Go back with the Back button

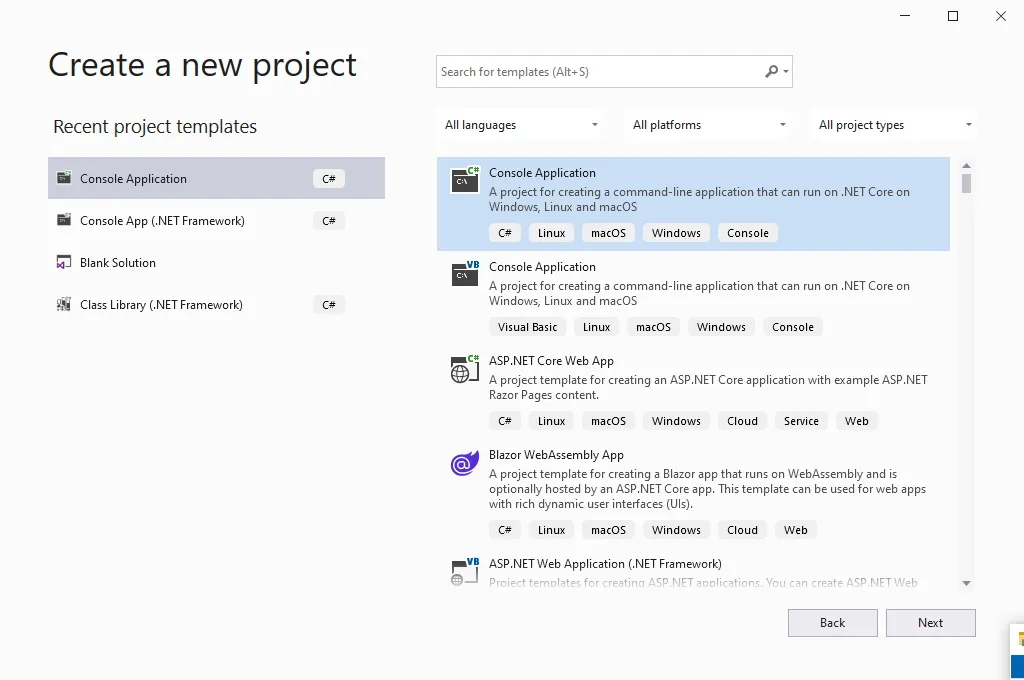(832, 623)
